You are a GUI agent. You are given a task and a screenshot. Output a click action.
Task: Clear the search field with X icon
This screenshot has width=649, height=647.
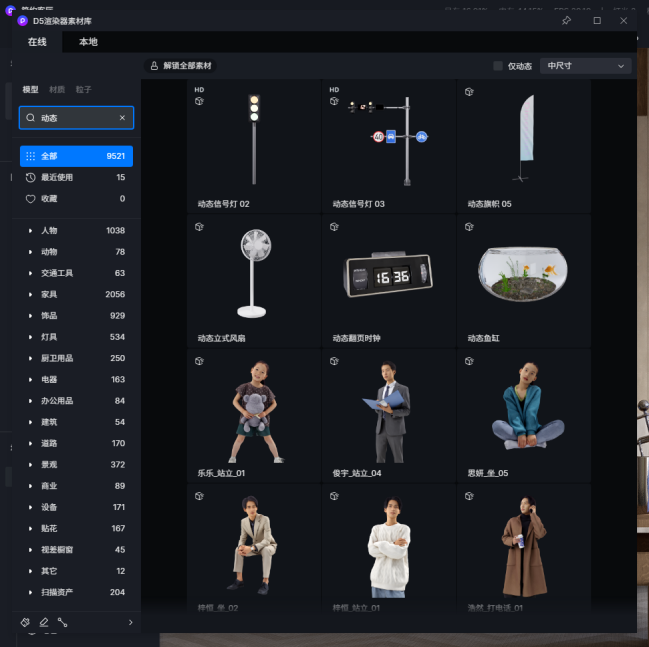click(122, 118)
